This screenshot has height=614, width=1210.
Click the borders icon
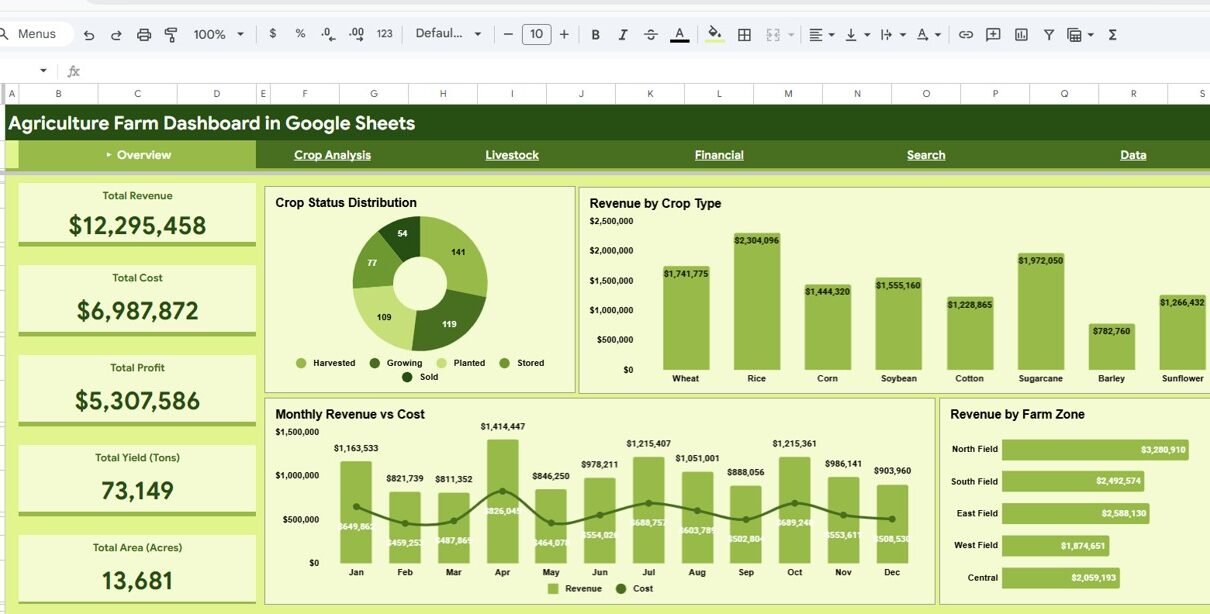click(744, 35)
